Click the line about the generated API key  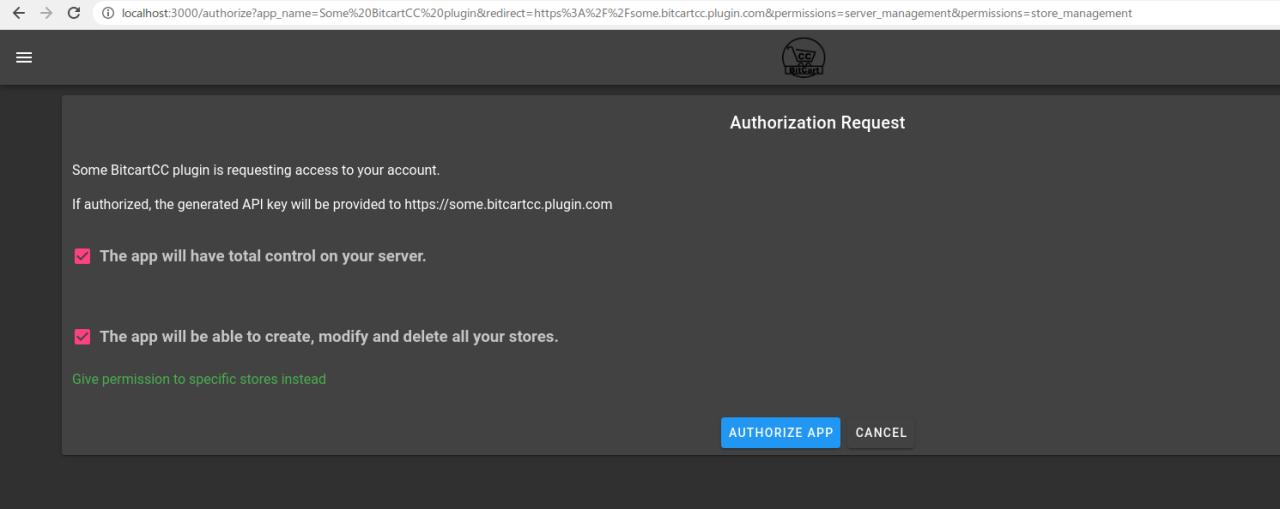[x=342, y=204]
